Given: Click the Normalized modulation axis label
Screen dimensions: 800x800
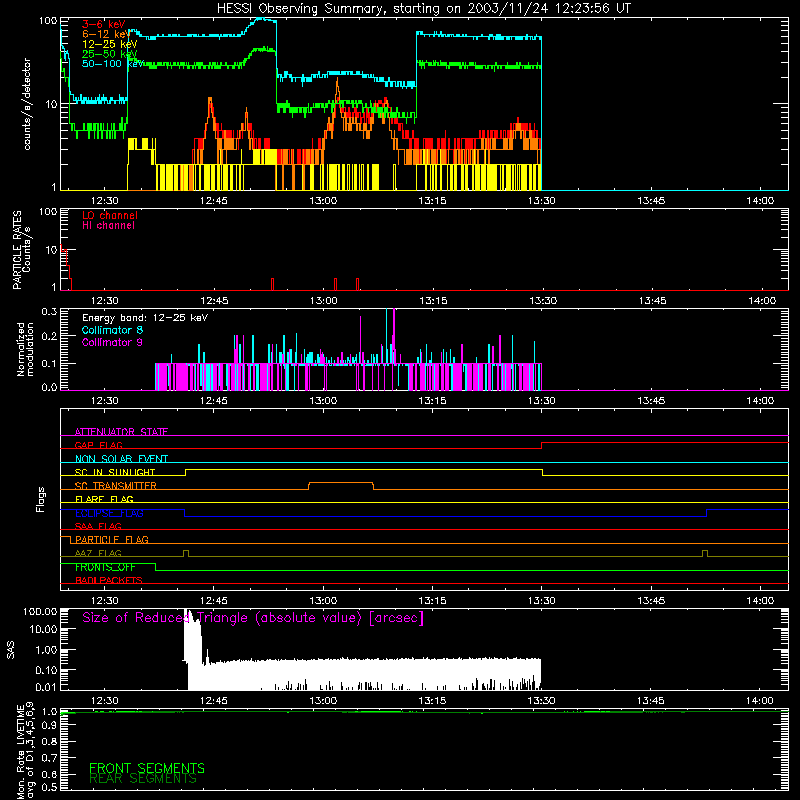Looking at the screenshot, I should [25, 349].
